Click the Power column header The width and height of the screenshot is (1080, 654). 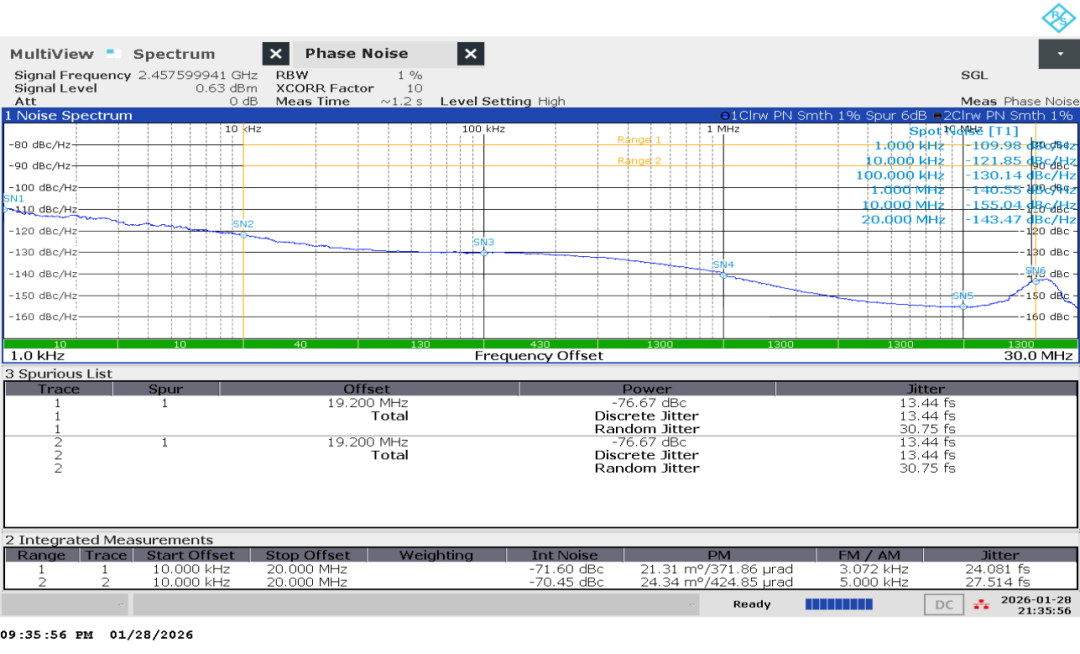[647, 388]
